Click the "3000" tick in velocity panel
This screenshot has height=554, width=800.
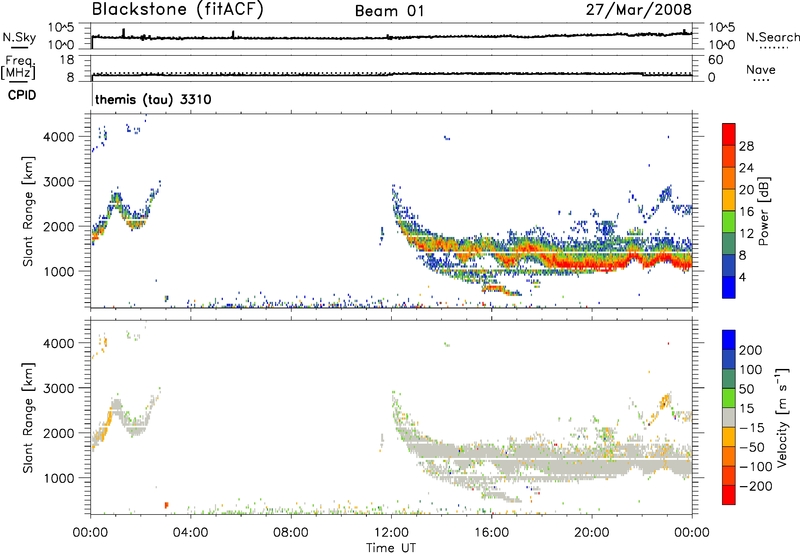[x=59, y=388]
